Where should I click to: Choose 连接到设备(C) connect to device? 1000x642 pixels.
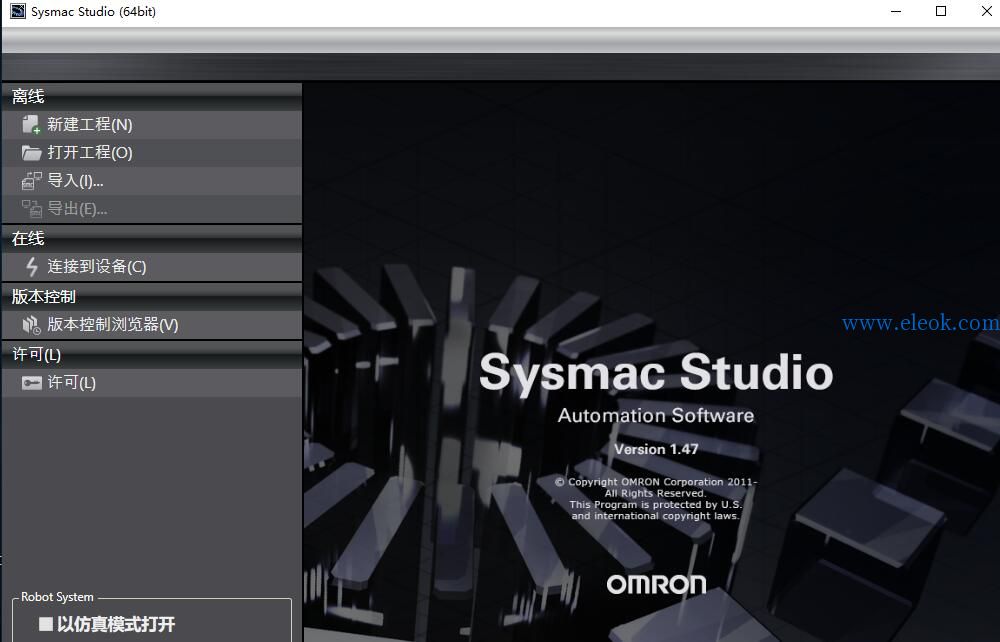(x=152, y=266)
